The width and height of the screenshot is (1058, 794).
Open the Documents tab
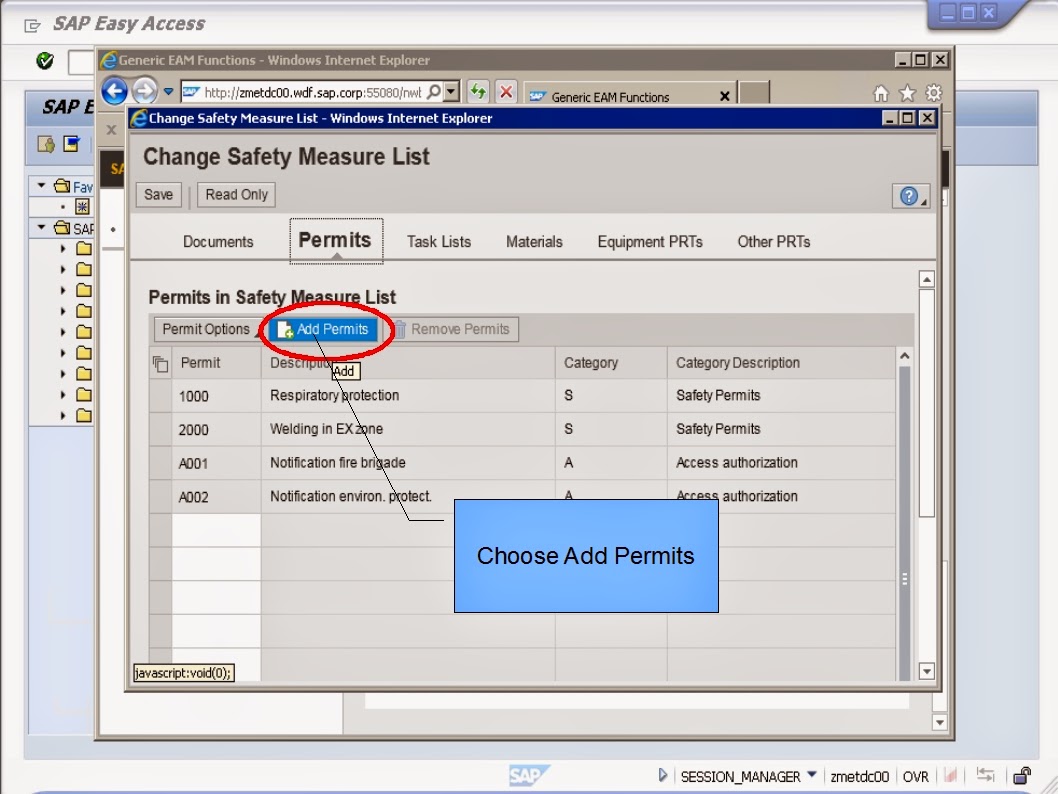tap(218, 241)
